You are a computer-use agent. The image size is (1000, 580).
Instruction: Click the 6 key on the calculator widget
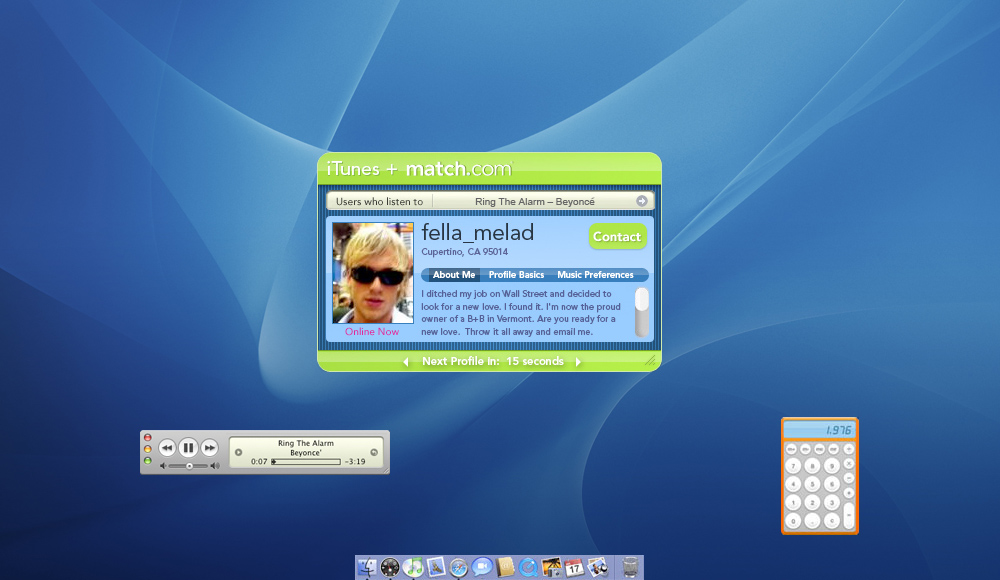coord(832,484)
